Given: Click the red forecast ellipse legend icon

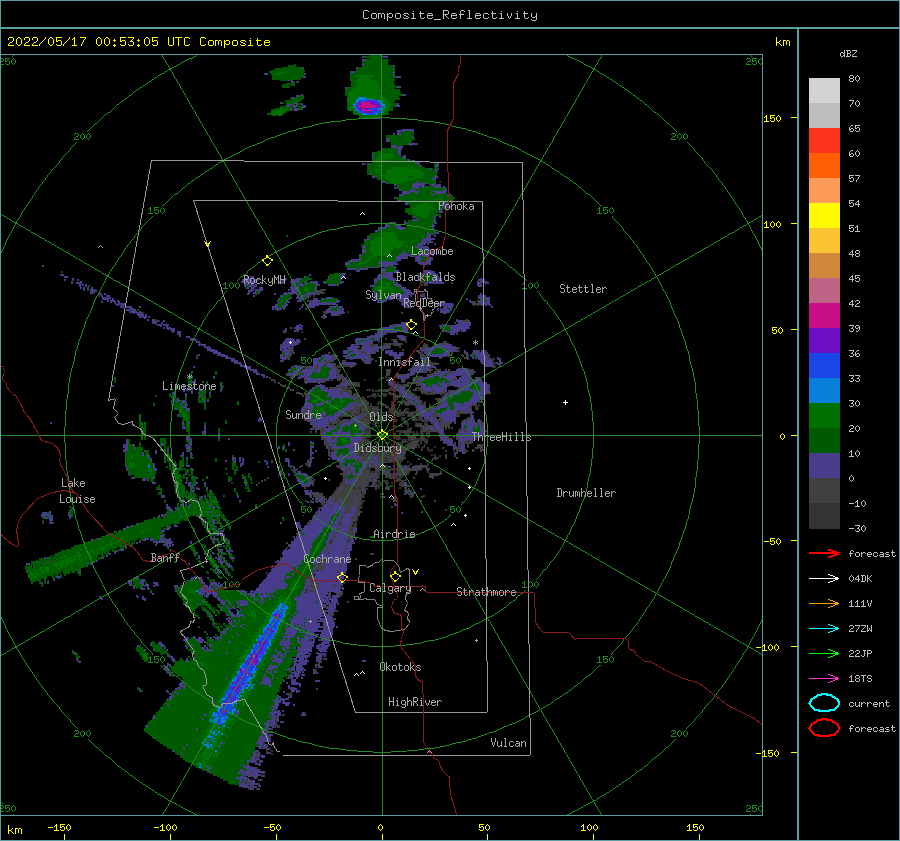Looking at the screenshot, I should coord(824,728).
